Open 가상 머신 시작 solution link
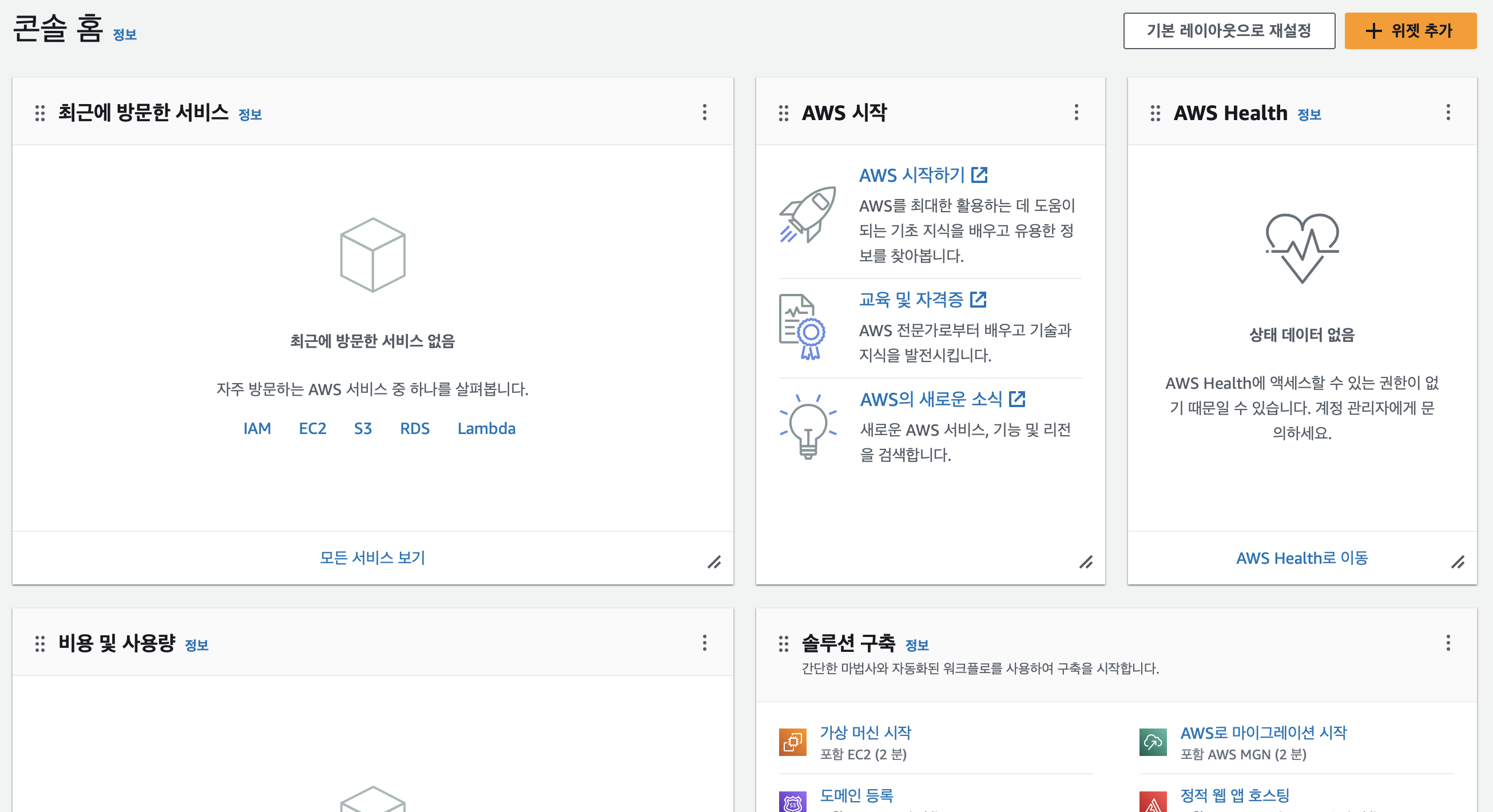 [x=865, y=733]
